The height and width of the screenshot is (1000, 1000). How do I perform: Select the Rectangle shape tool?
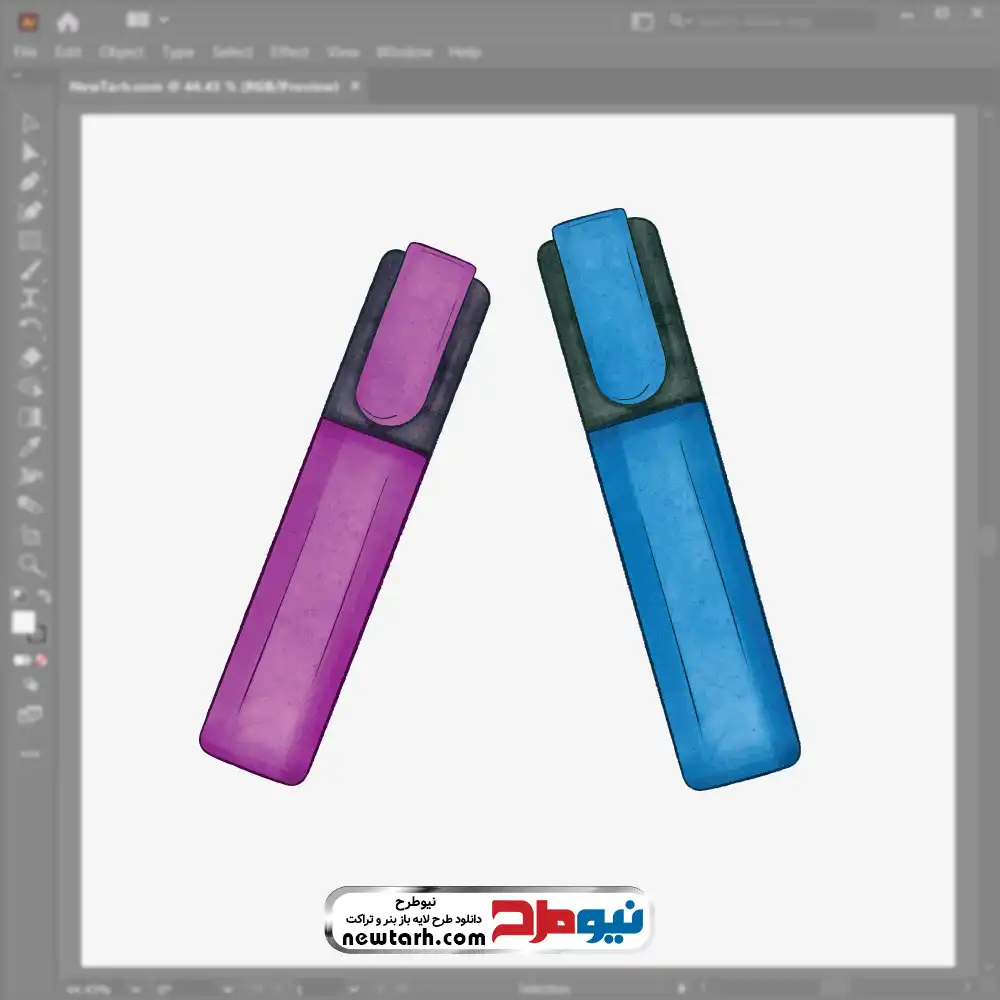30,240
